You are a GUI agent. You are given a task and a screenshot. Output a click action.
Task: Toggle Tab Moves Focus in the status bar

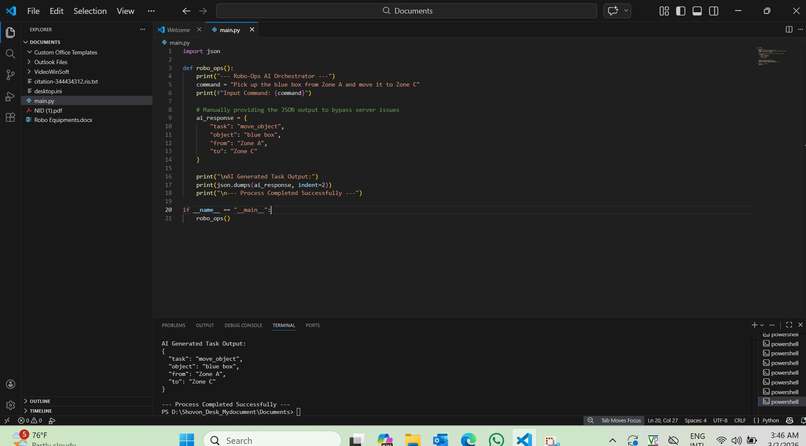[621, 420]
